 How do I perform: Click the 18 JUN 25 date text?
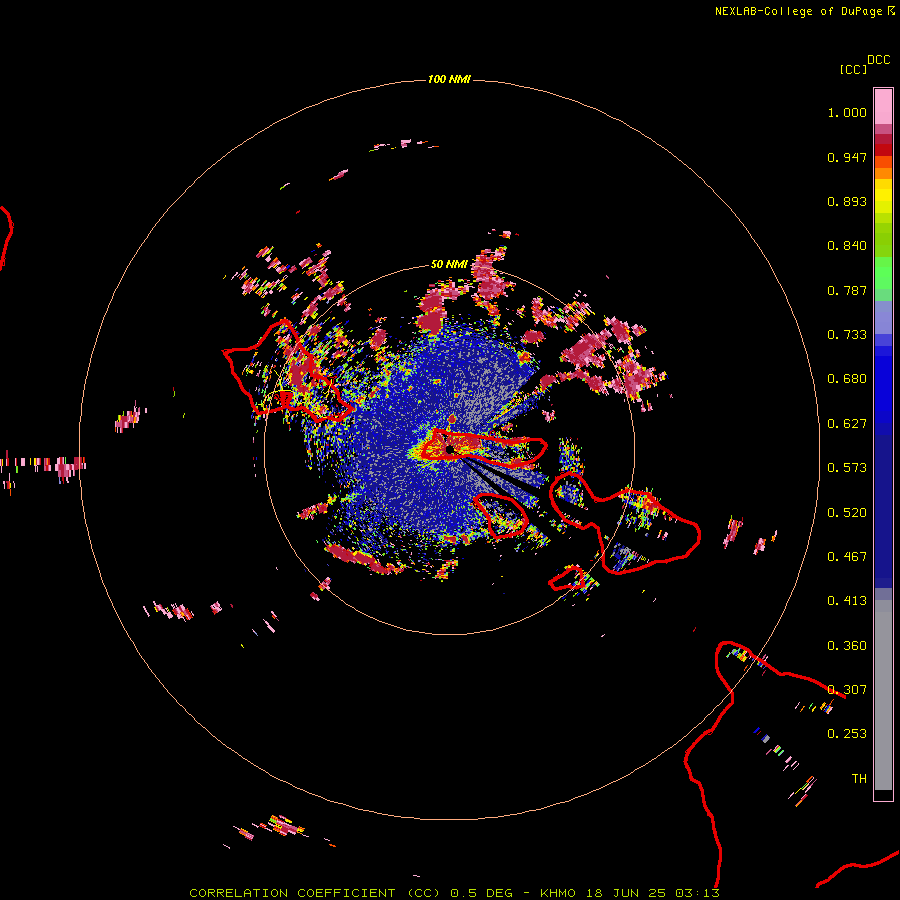click(626, 893)
